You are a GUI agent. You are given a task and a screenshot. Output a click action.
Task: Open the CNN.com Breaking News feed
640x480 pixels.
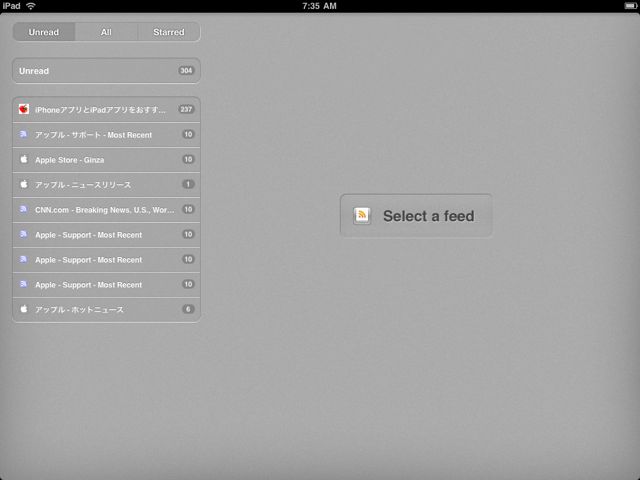[x=107, y=209]
